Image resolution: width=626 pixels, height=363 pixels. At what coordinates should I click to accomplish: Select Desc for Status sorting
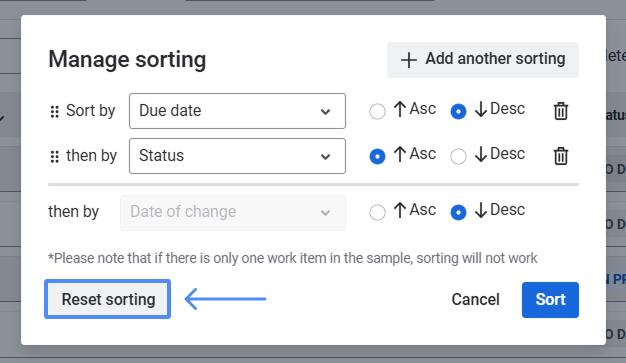coord(458,156)
